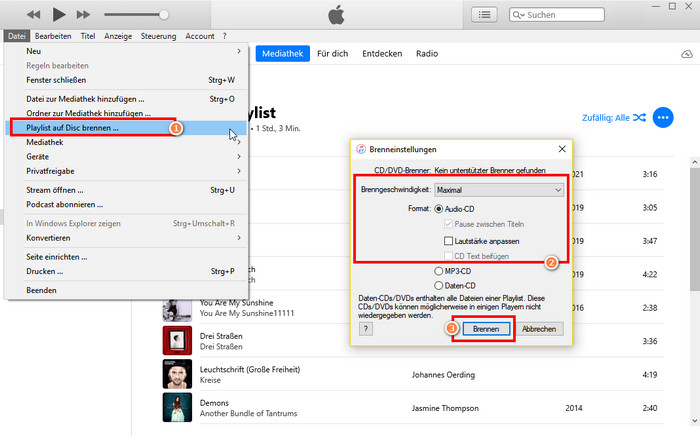
Task: Click the shuffle arrows icon
Action: click(x=639, y=118)
